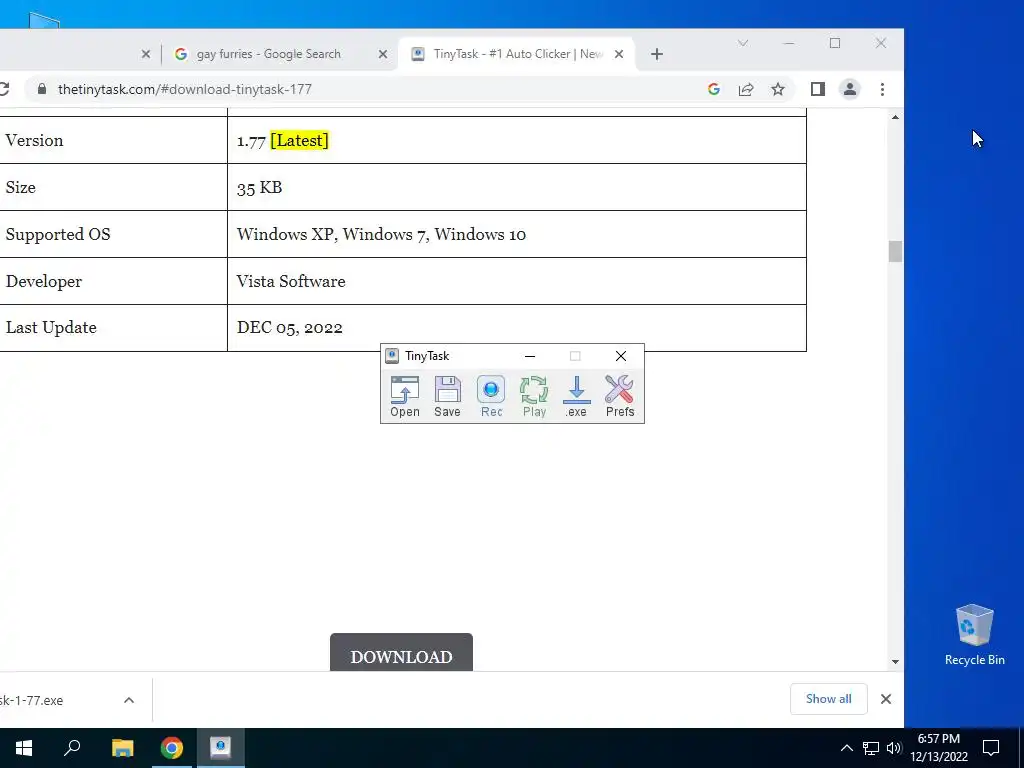Click the "DEC 05, 2022" cell
Image resolution: width=1024 pixels, height=768 pixels.
pyautogui.click(x=517, y=328)
